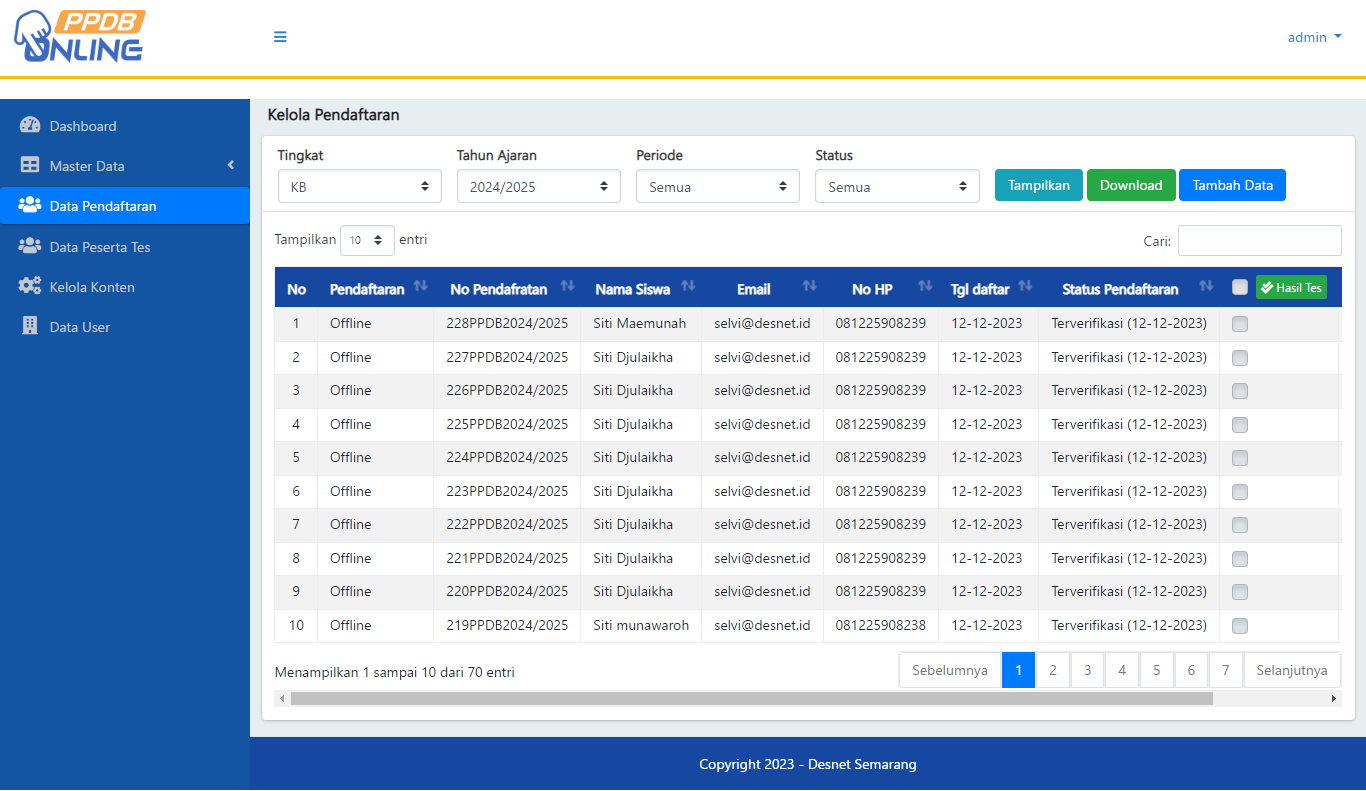The height and width of the screenshot is (791, 1366).
Task: Click the Kelola Konten gears icon
Action: pyautogui.click(x=30, y=287)
